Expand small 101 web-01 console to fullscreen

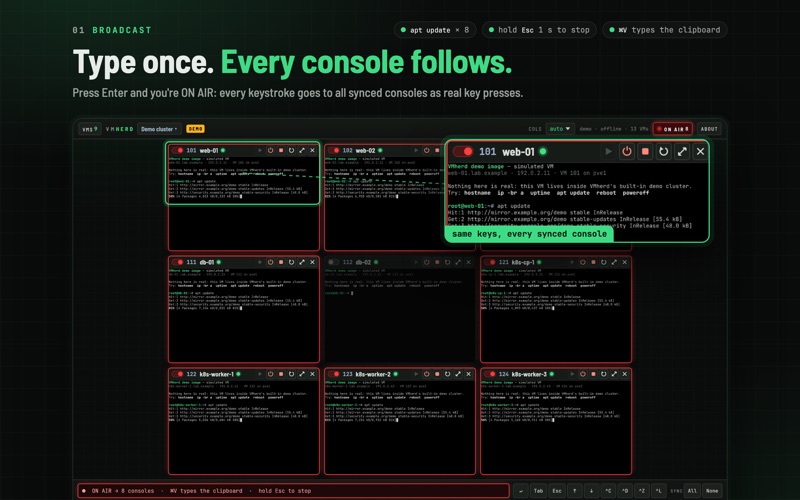302,151
